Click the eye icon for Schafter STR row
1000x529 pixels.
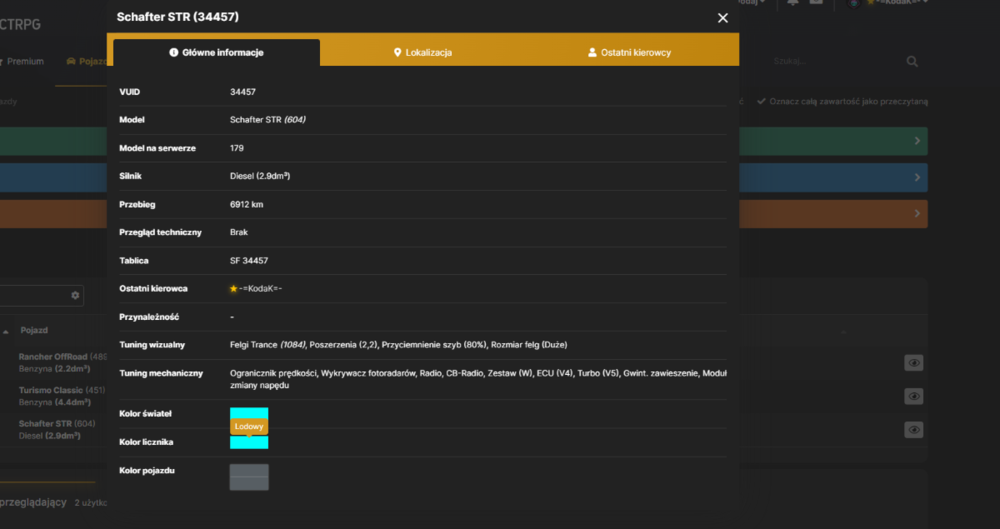click(x=914, y=430)
